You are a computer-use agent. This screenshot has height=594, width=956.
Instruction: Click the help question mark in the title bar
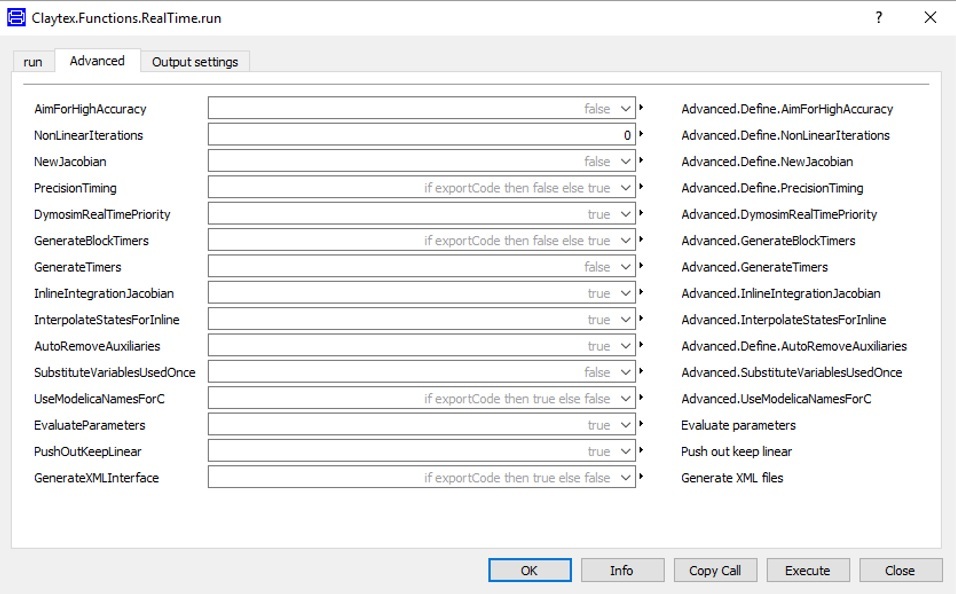click(879, 17)
